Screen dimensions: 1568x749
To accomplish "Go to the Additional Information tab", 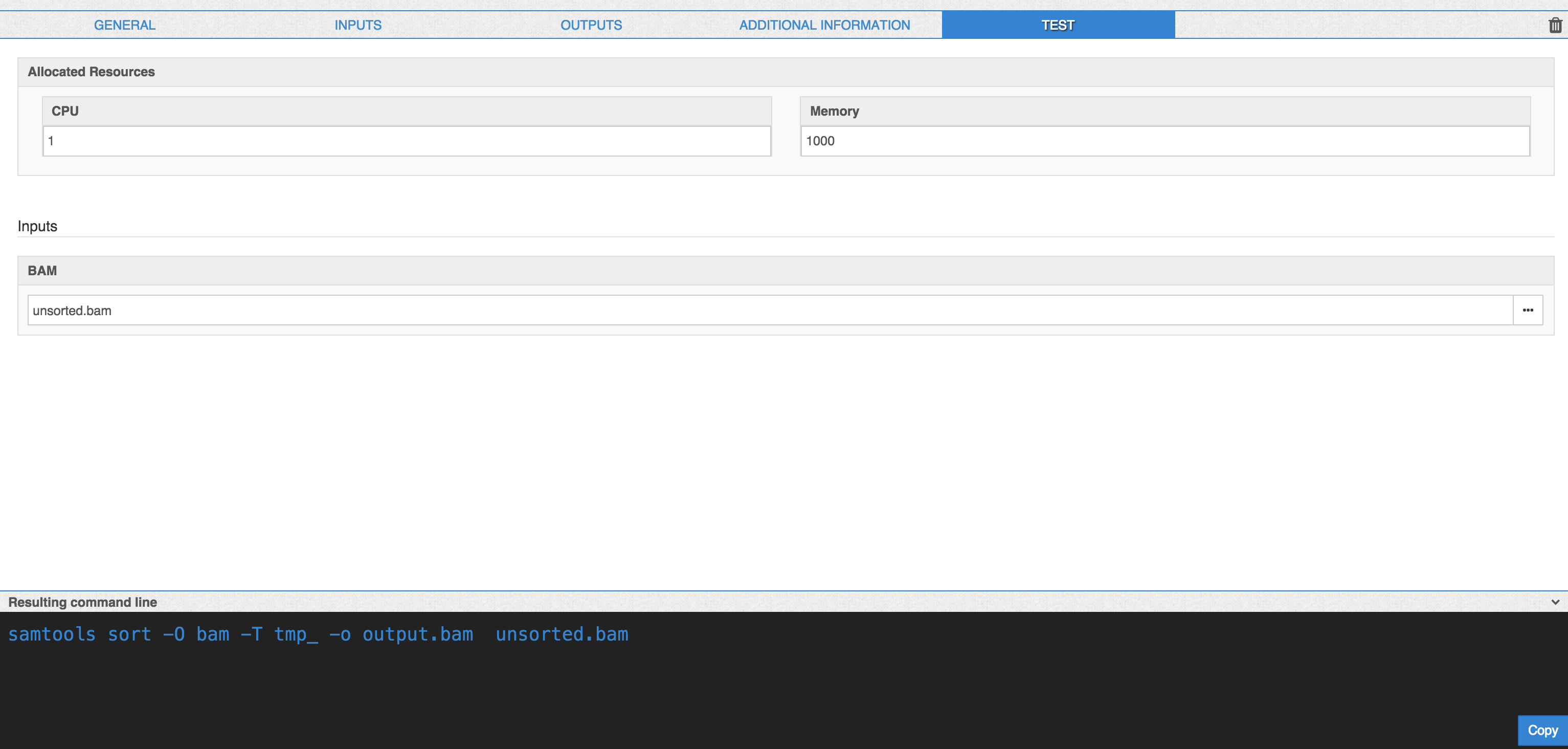I will click(x=825, y=25).
